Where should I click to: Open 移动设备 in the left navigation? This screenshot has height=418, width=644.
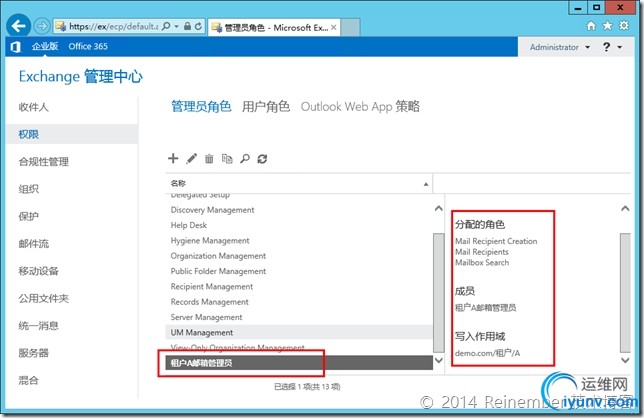pos(38,271)
